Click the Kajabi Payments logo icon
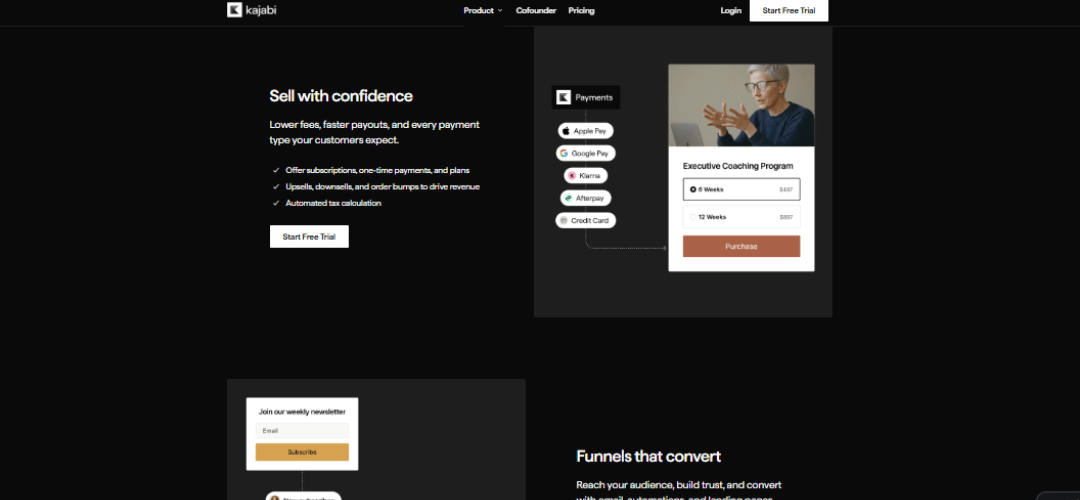 [563, 97]
